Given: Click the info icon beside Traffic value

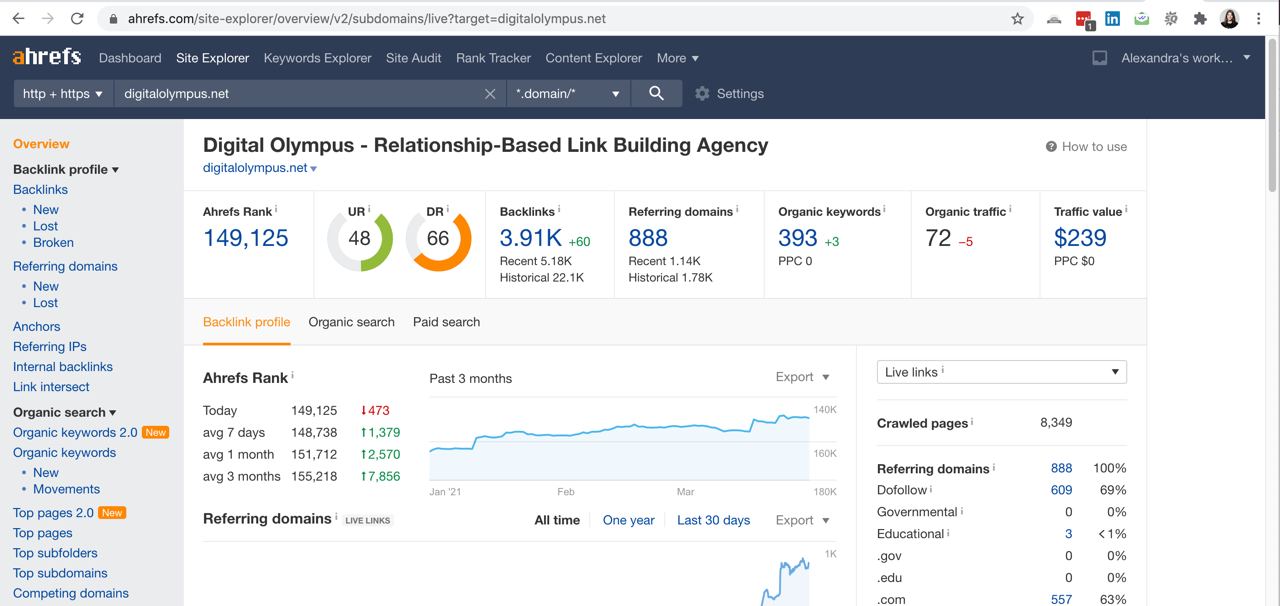Looking at the screenshot, I should coord(1126,209).
